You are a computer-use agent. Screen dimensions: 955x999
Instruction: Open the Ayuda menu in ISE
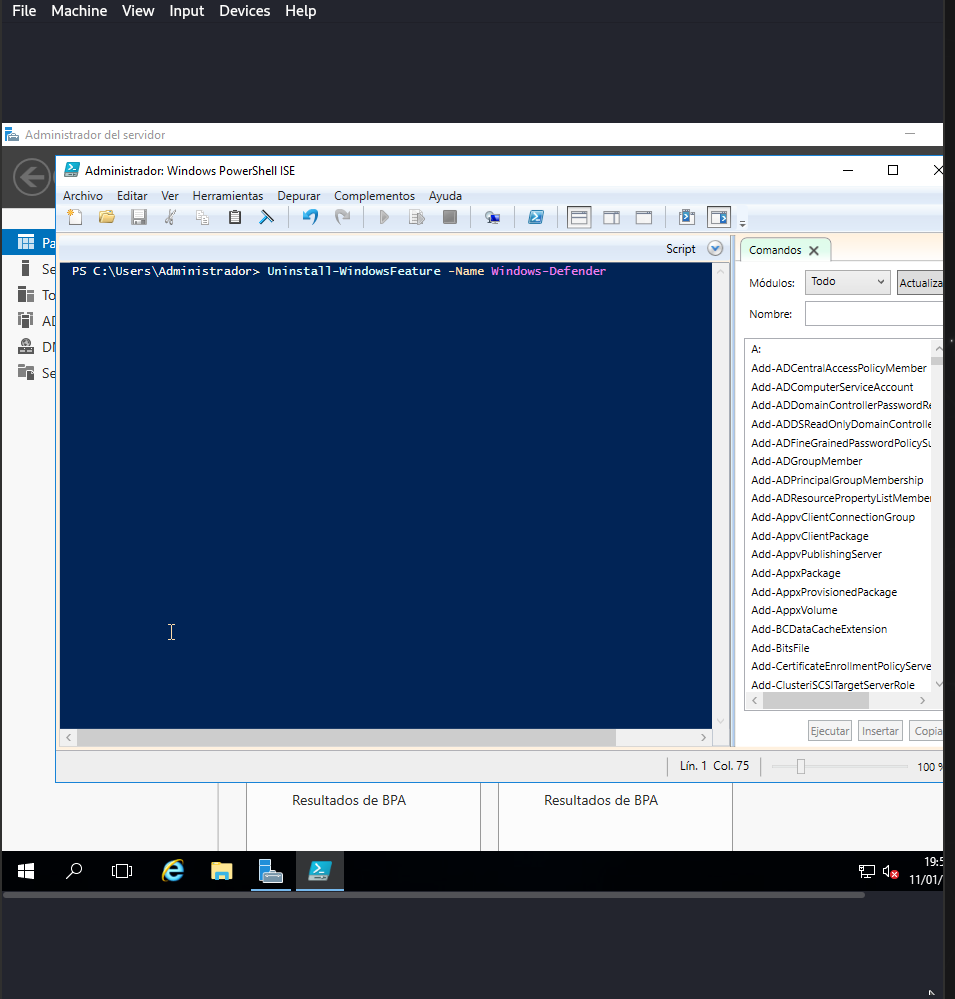point(445,196)
